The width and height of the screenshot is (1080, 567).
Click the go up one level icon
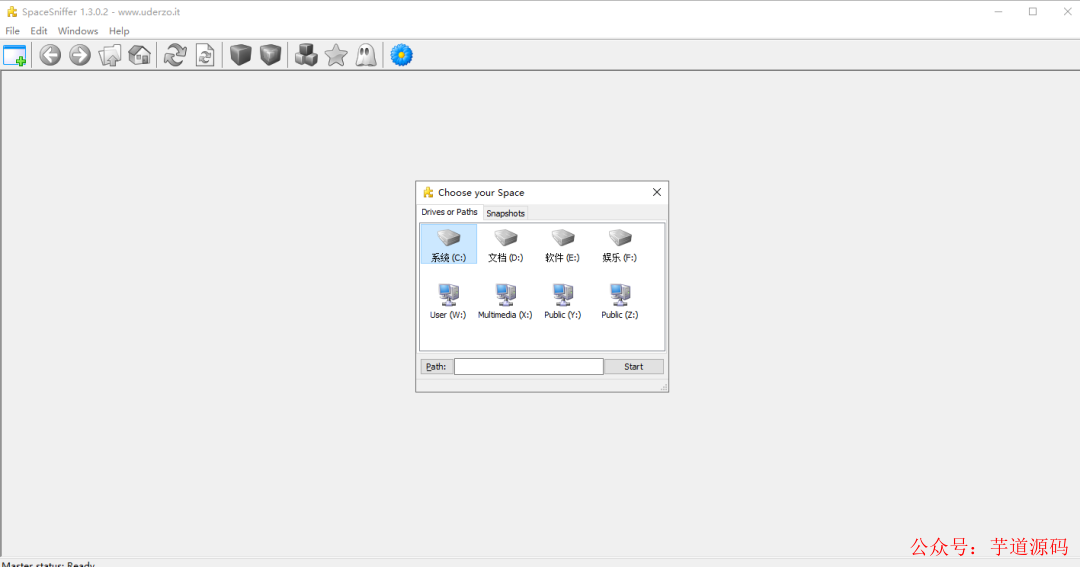point(110,55)
